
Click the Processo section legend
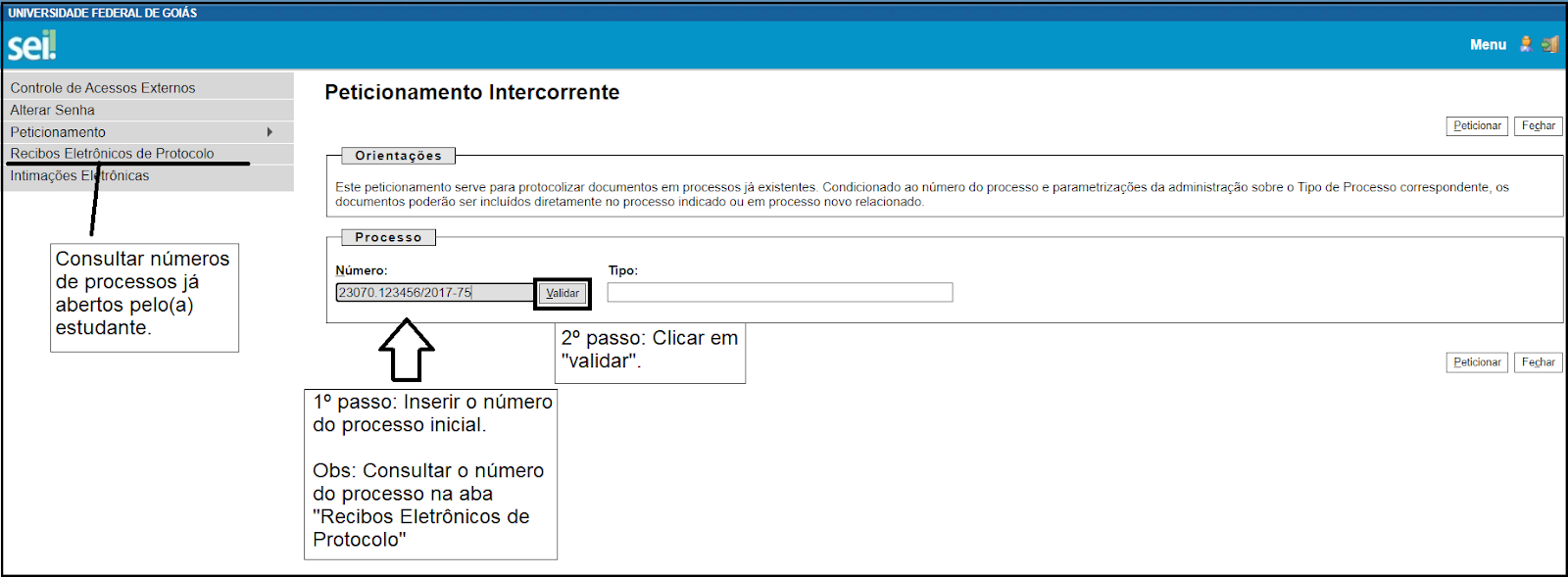click(388, 237)
